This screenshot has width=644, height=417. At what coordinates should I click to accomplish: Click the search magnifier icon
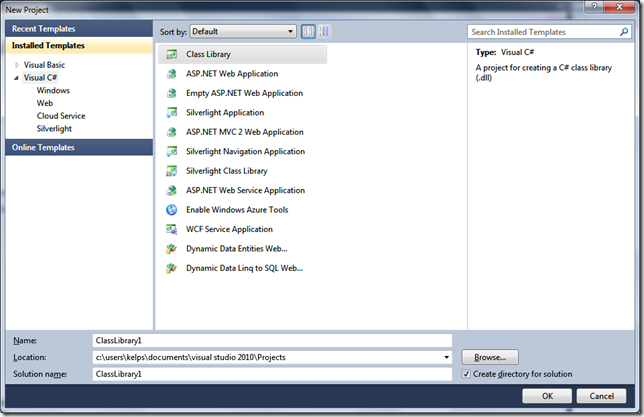tap(624, 32)
